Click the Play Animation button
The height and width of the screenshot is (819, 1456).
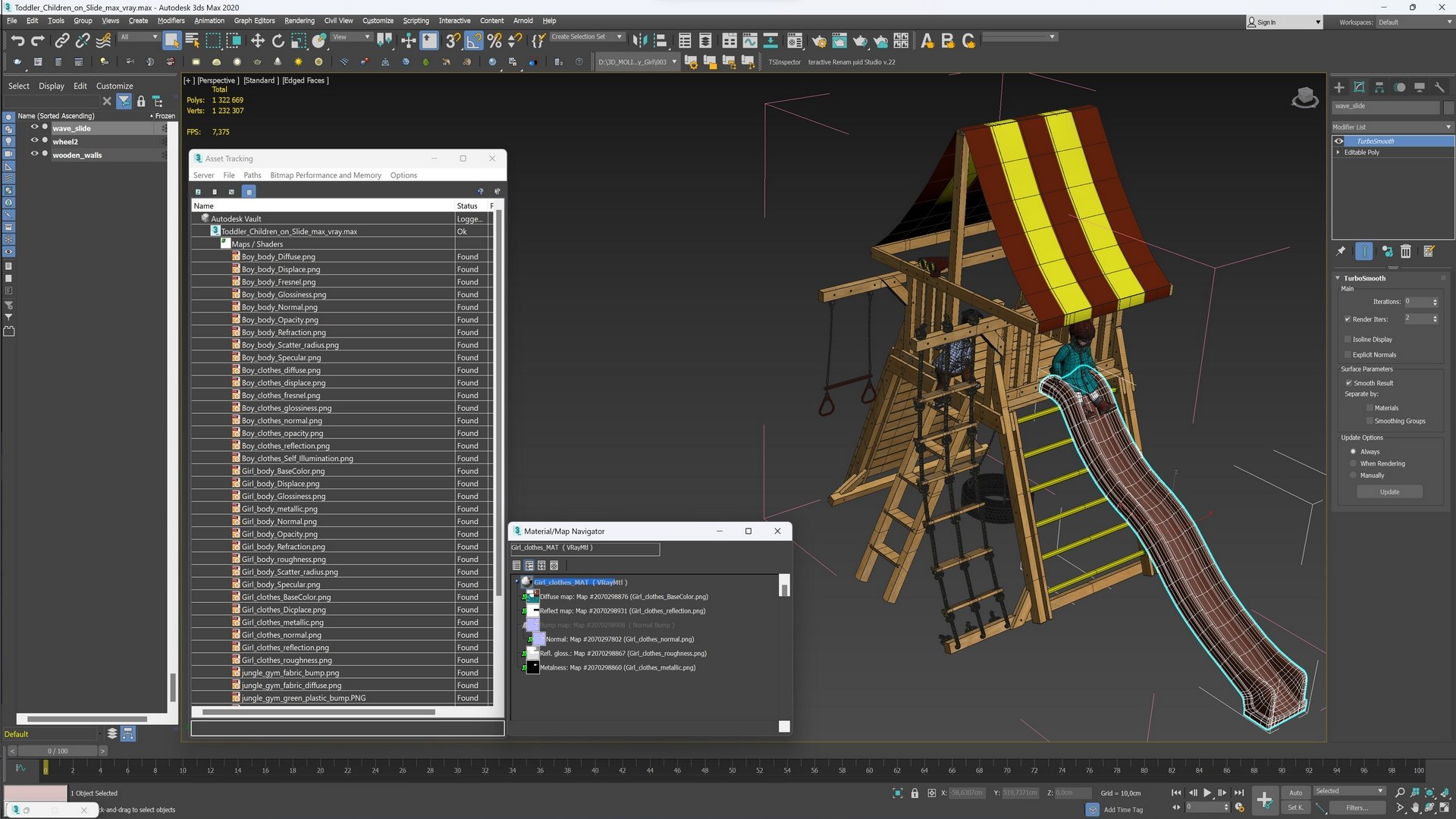[x=1207, y=792]
